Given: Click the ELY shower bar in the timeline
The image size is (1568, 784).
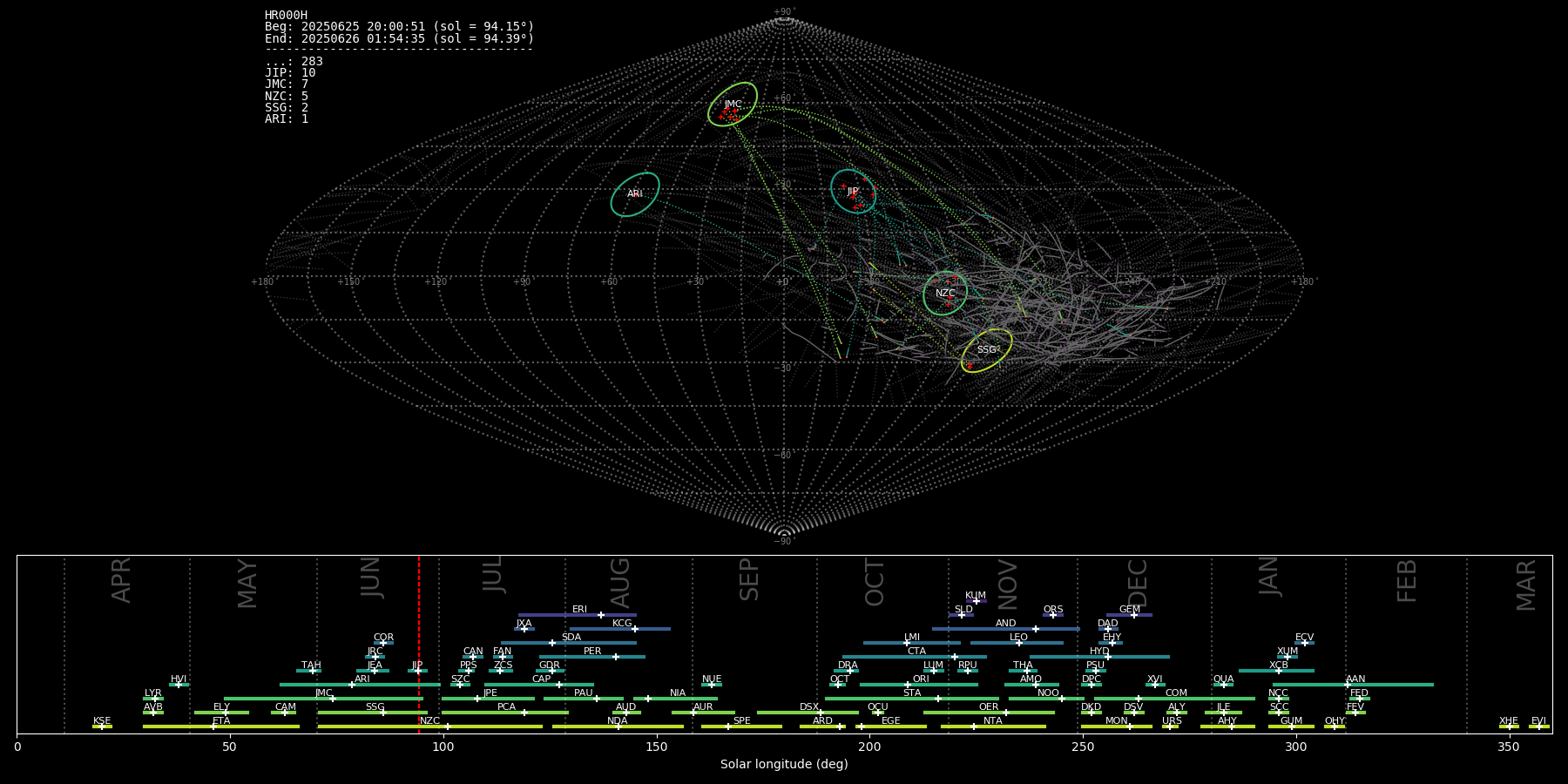Looking at the screenshot, I should [x=221, y=713].
